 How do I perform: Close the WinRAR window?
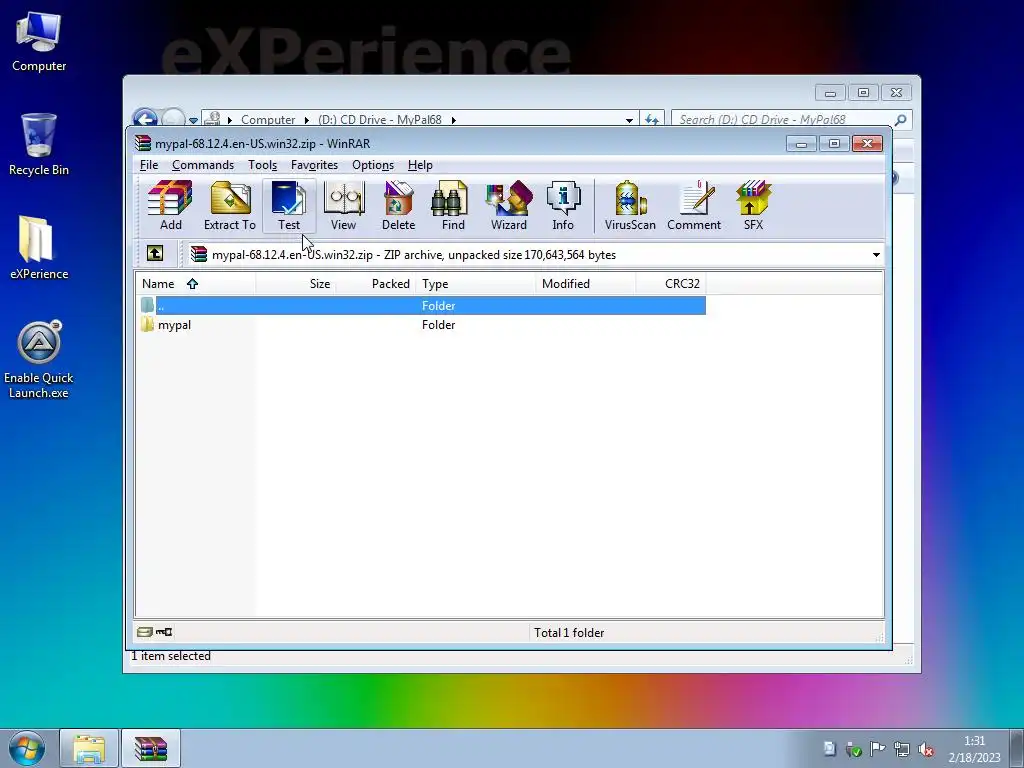[867, 144]
